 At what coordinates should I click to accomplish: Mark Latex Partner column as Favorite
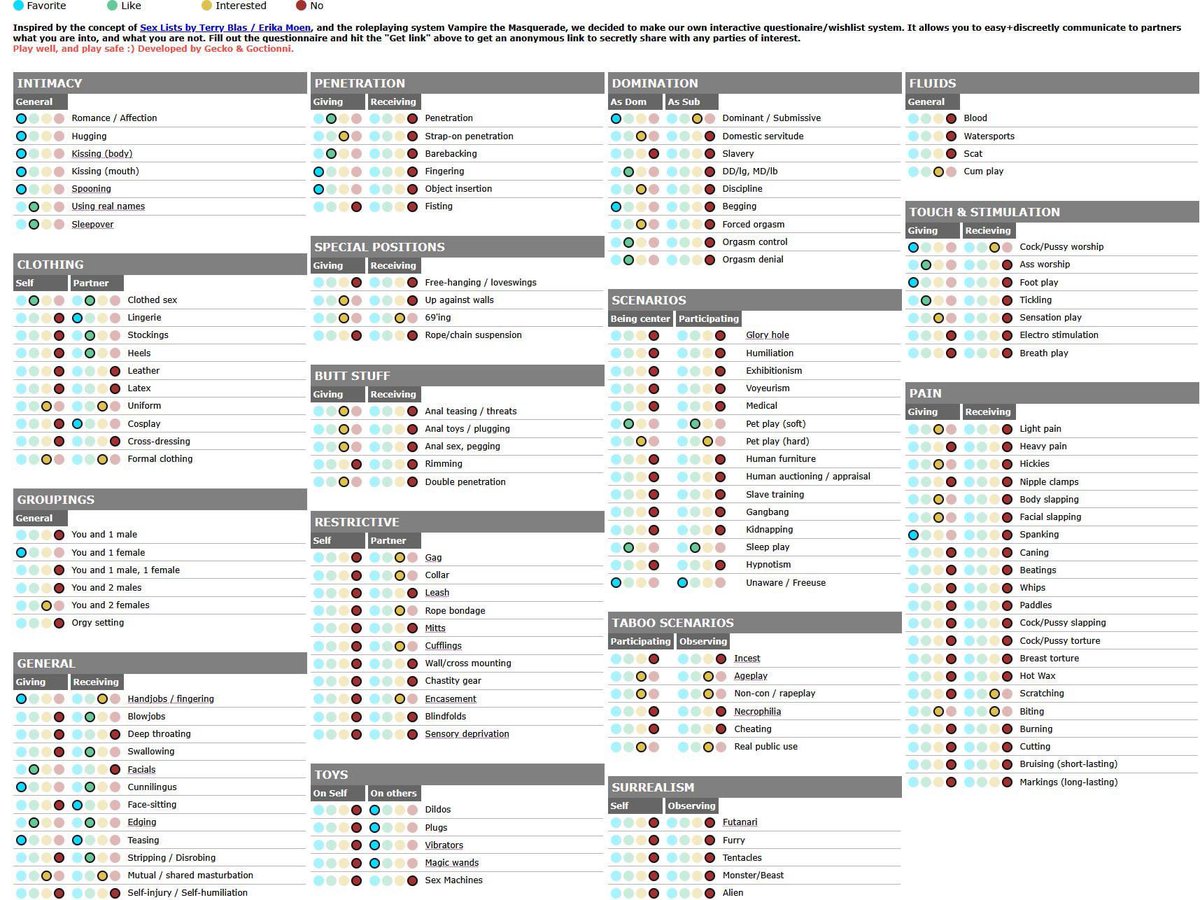pyautogui.click(x=77, y=388)
